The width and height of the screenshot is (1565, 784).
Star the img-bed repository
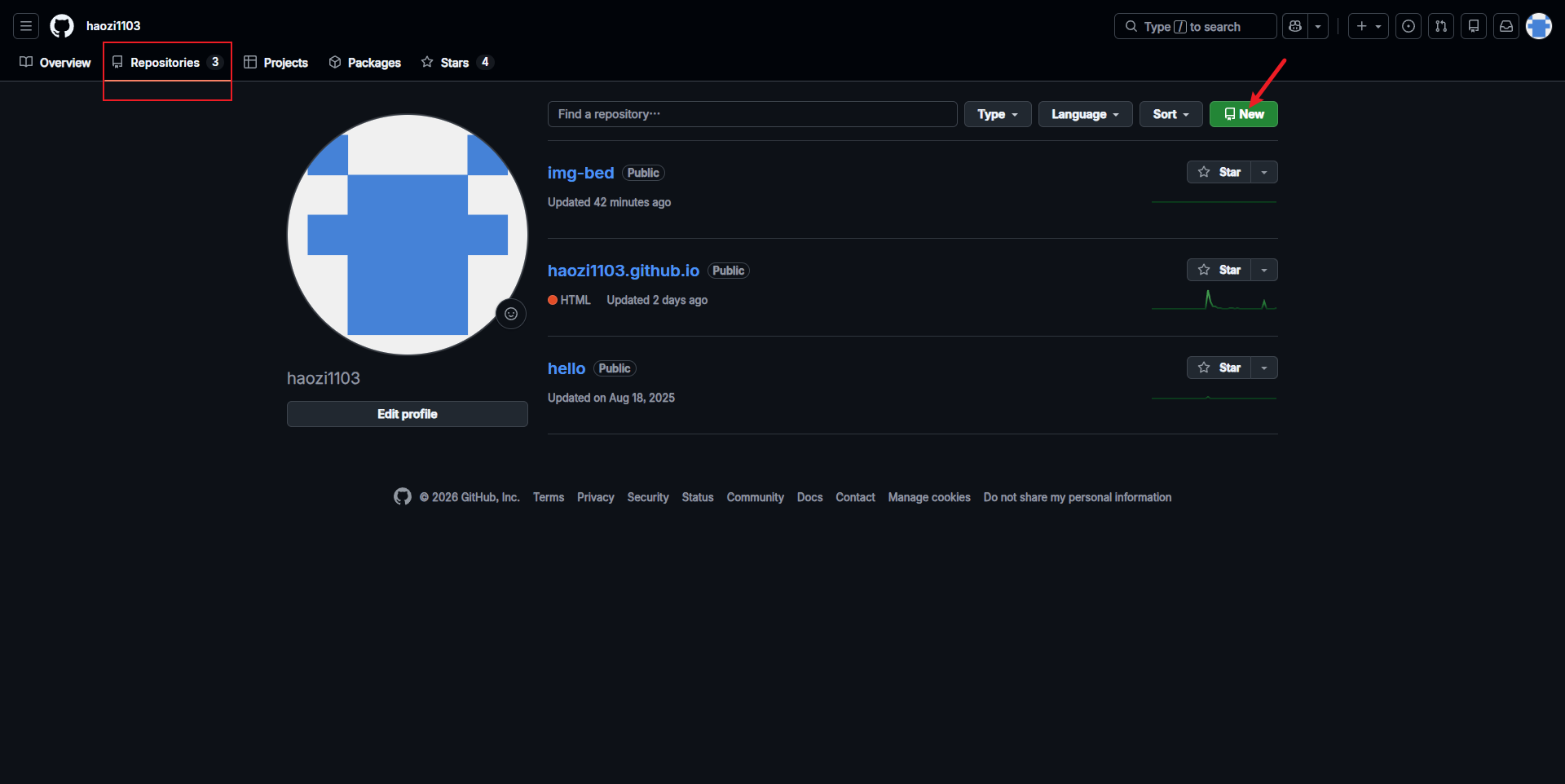click(1219, 172)
